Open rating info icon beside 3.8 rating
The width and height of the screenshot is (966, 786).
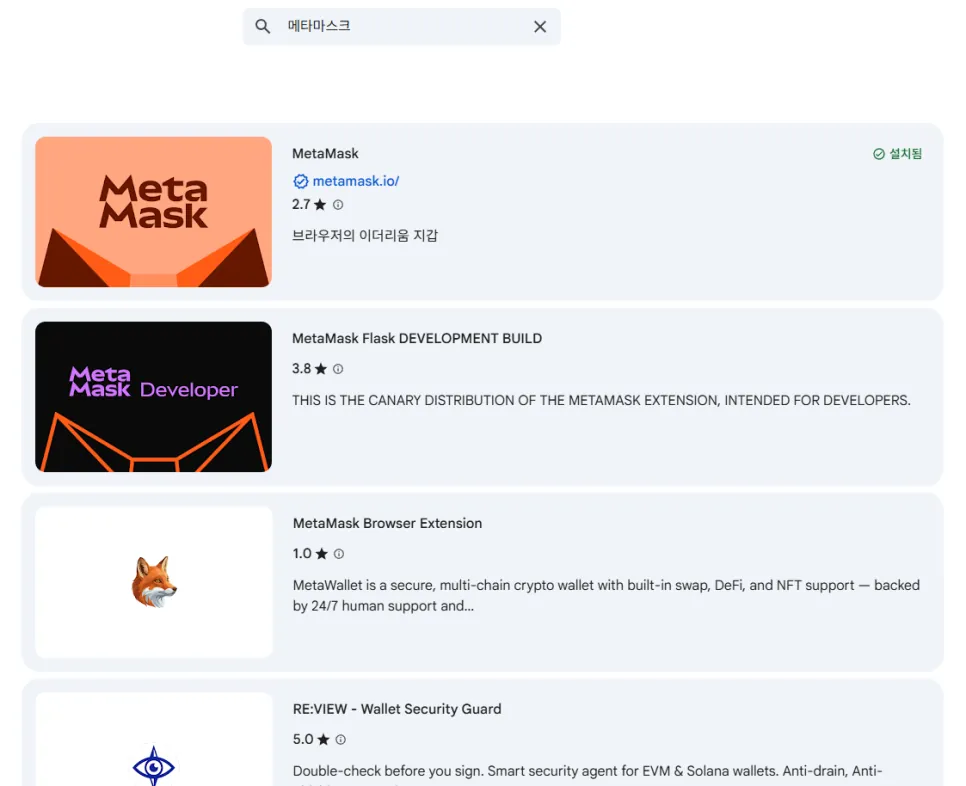[x=338, y=369]
